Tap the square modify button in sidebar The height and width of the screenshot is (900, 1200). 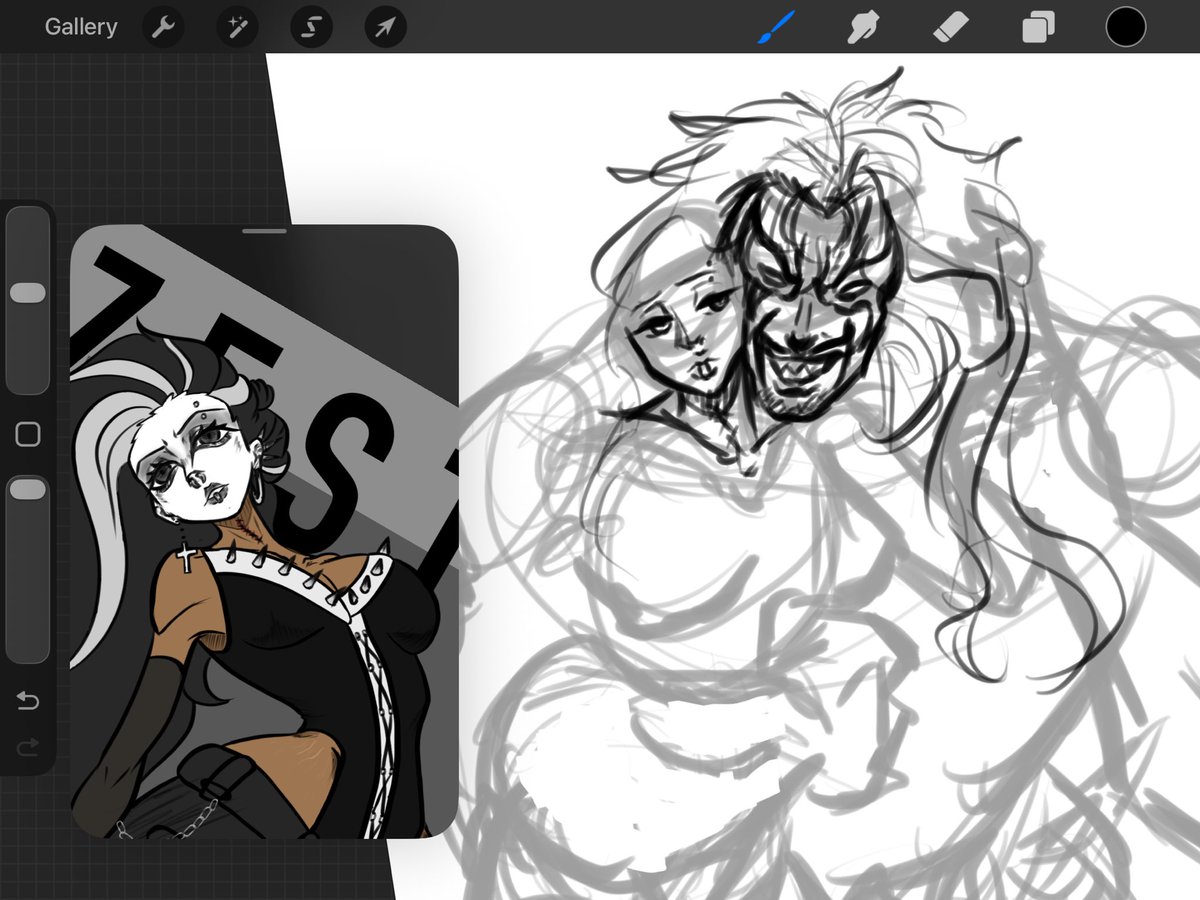[x=28, y=434]
